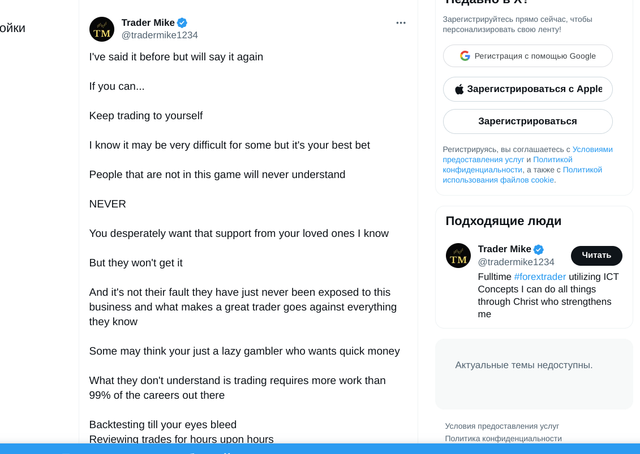Viewport: 640px width, 454px height.
Task: Click Apple logo in sign-up button
Action: (x=460, y=89)
